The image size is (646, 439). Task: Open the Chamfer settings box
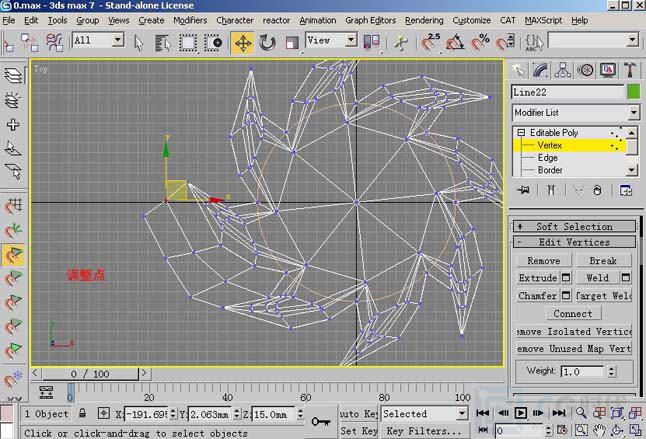click(x=566, y=295)
